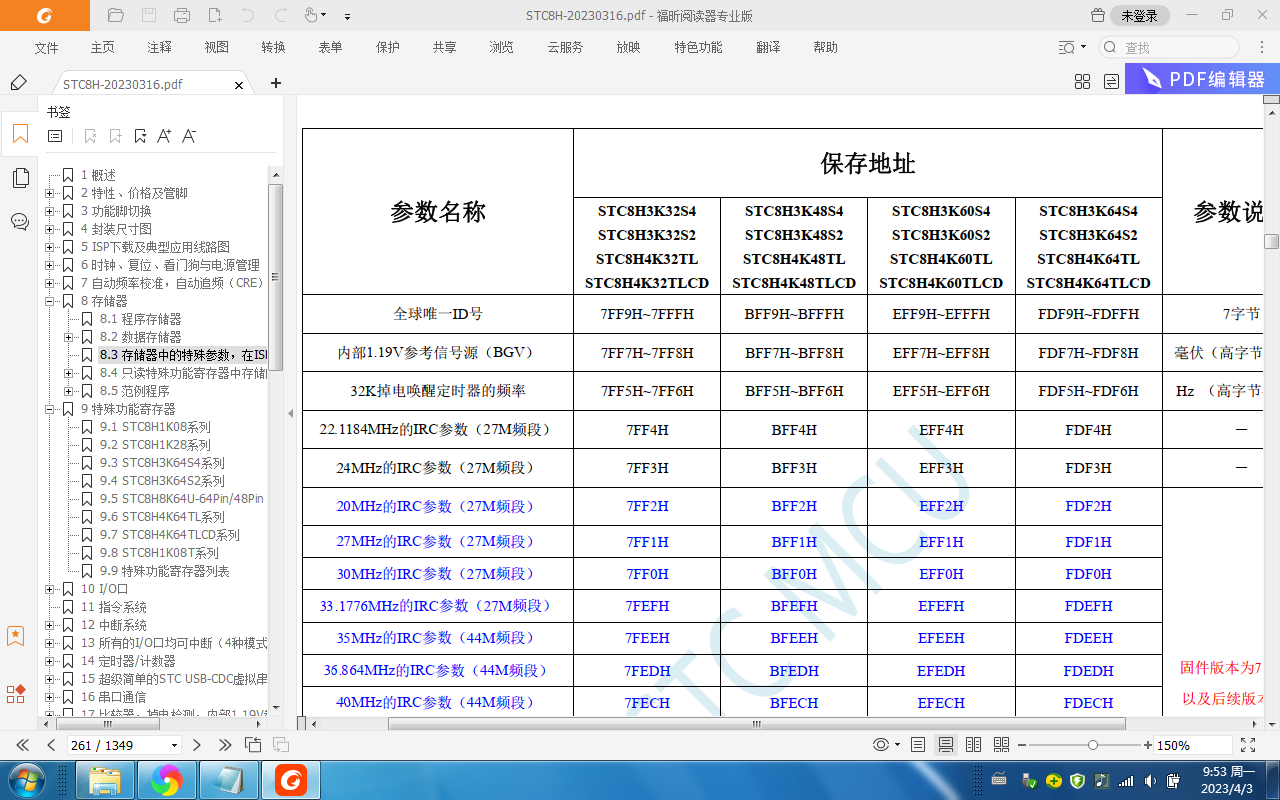Image resolution: width=1280 pixels, height=800 pixels.
Task: Expand the 2 特性、价格及管脚 bookmark
Action: point(50,193)
